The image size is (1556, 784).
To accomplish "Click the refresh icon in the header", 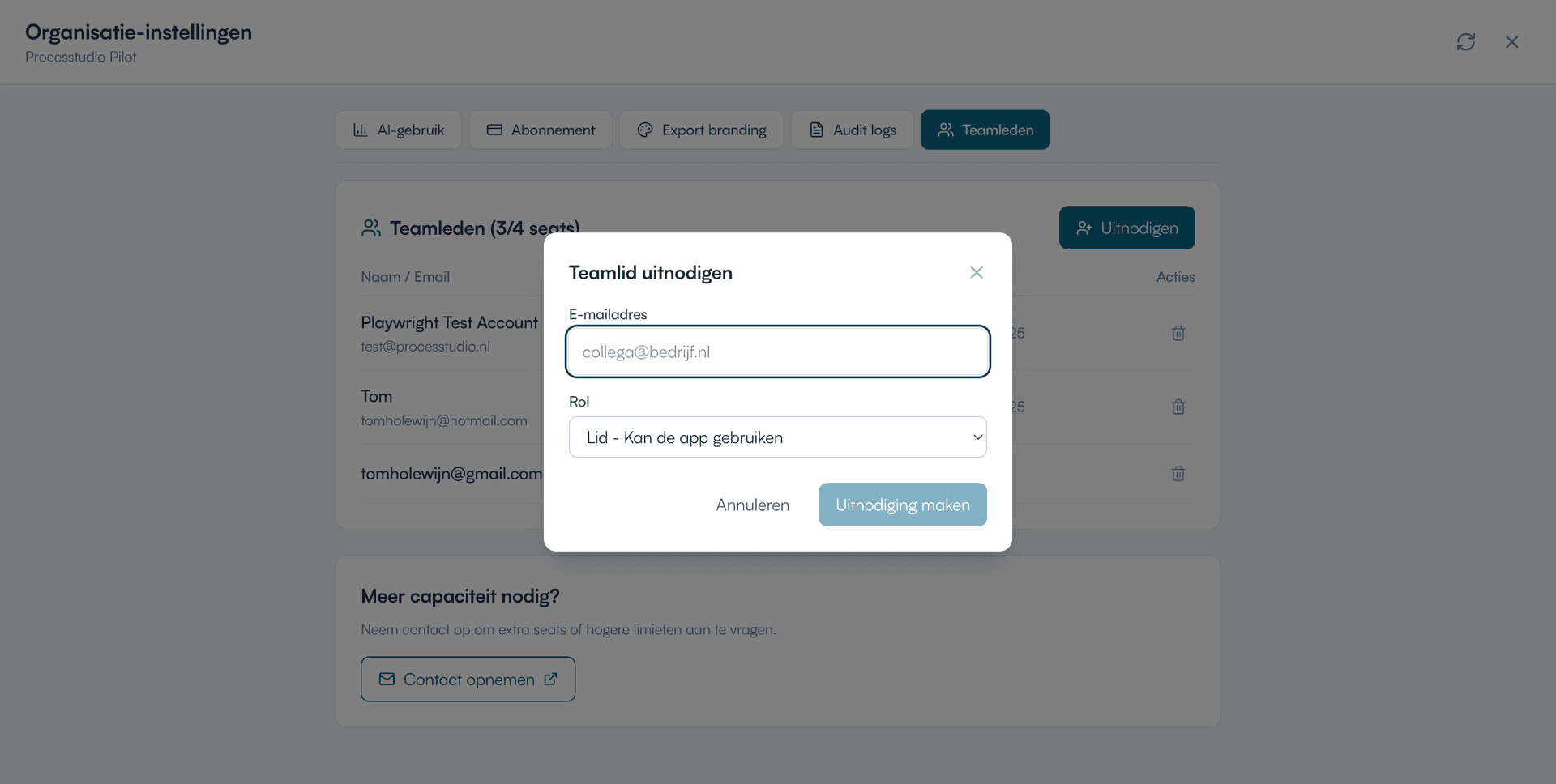I will click(1465, 42).
